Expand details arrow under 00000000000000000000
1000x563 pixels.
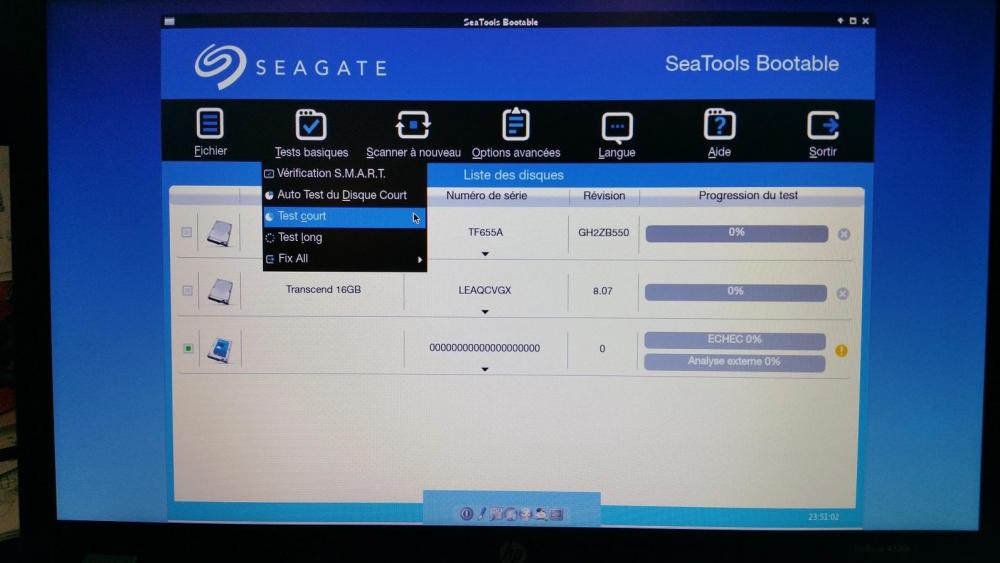(x=485, y=369)
